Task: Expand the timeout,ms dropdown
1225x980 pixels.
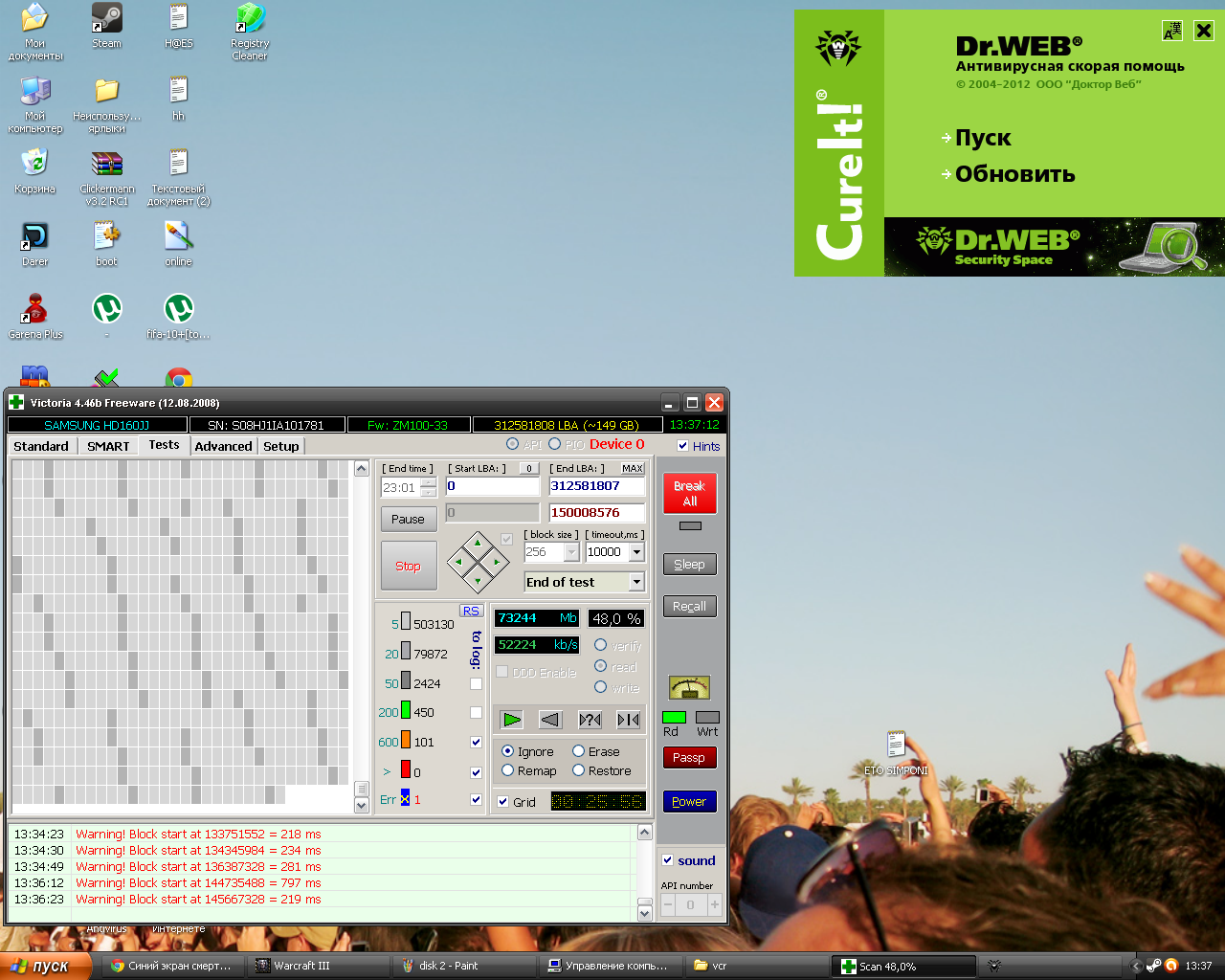Action: tap(636, 552)
